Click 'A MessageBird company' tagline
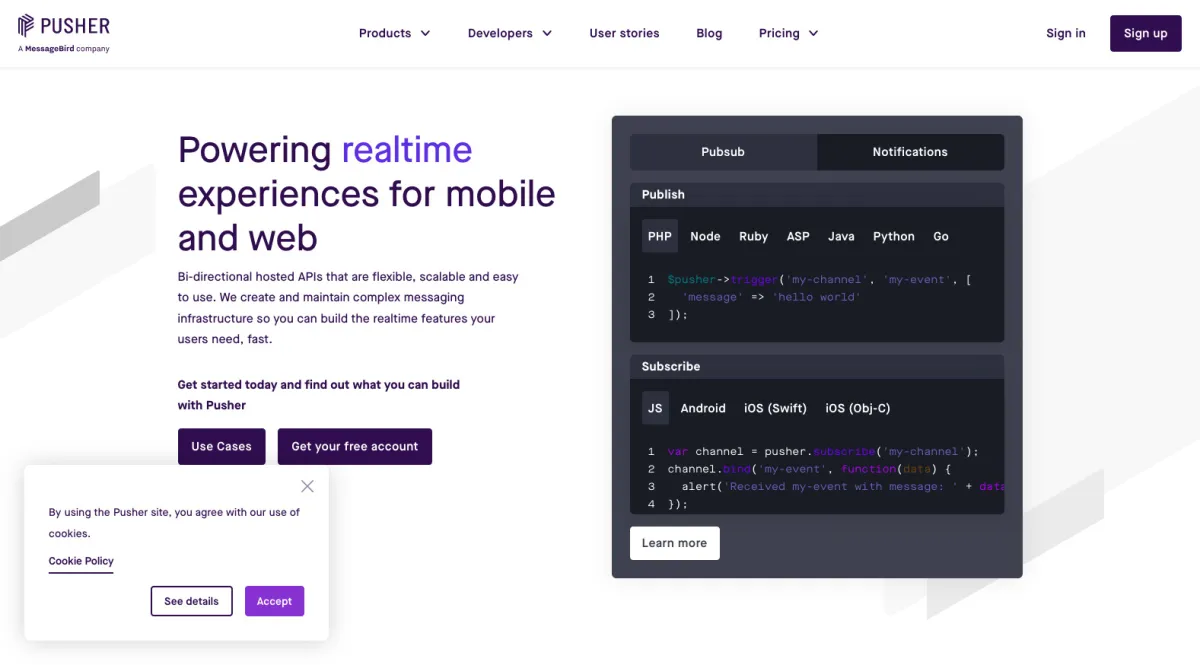 (x=63, y=49)
